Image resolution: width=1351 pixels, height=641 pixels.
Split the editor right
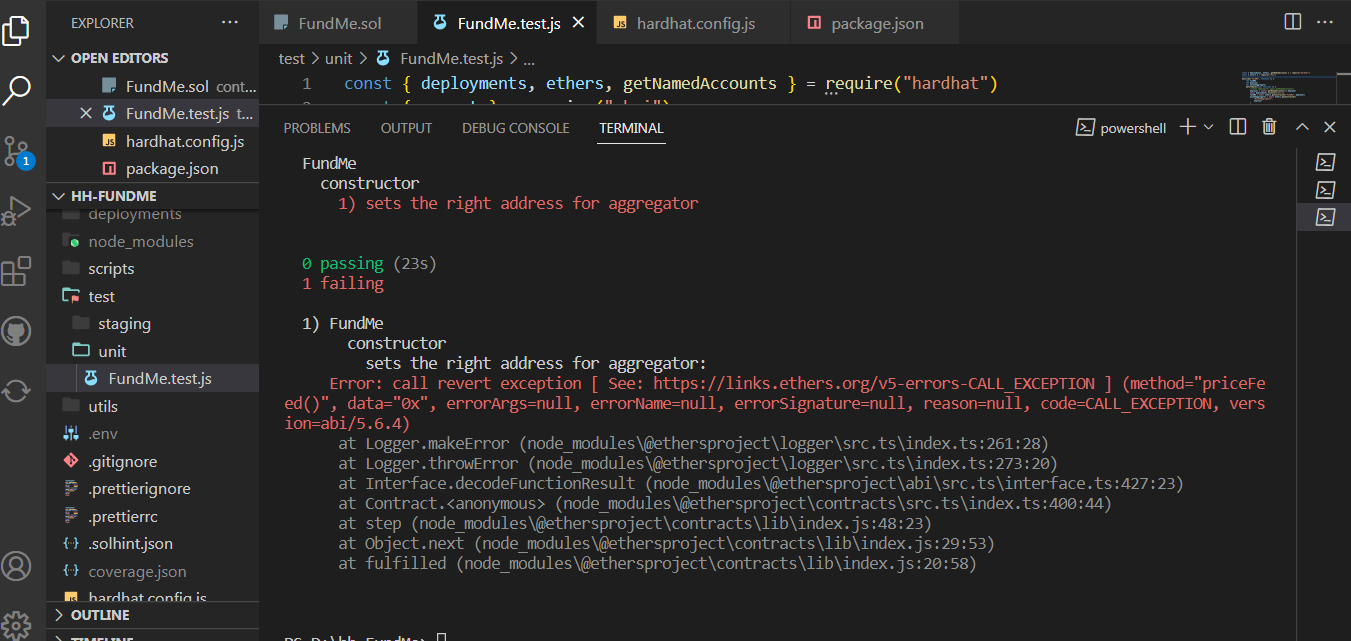pos(1293,22)
